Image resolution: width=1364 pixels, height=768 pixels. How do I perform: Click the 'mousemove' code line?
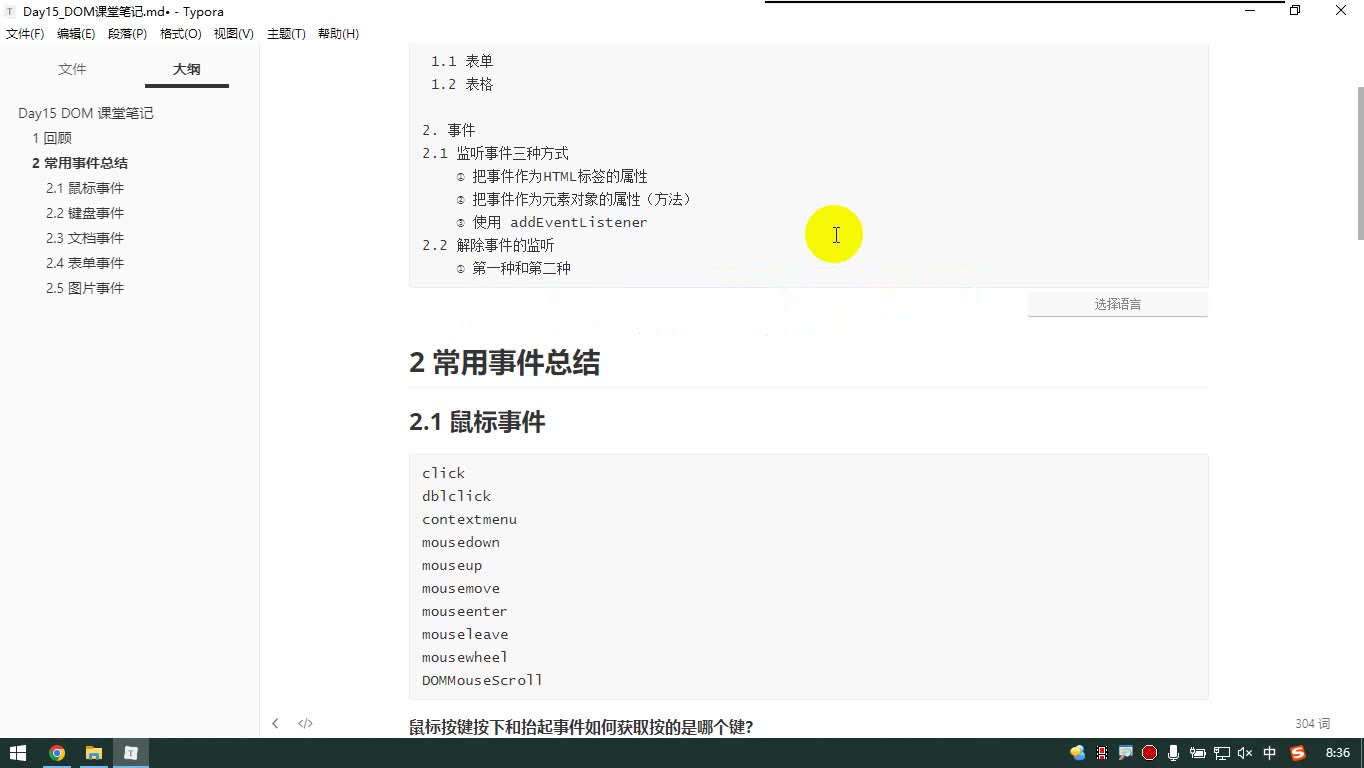(x=461, y=588)
